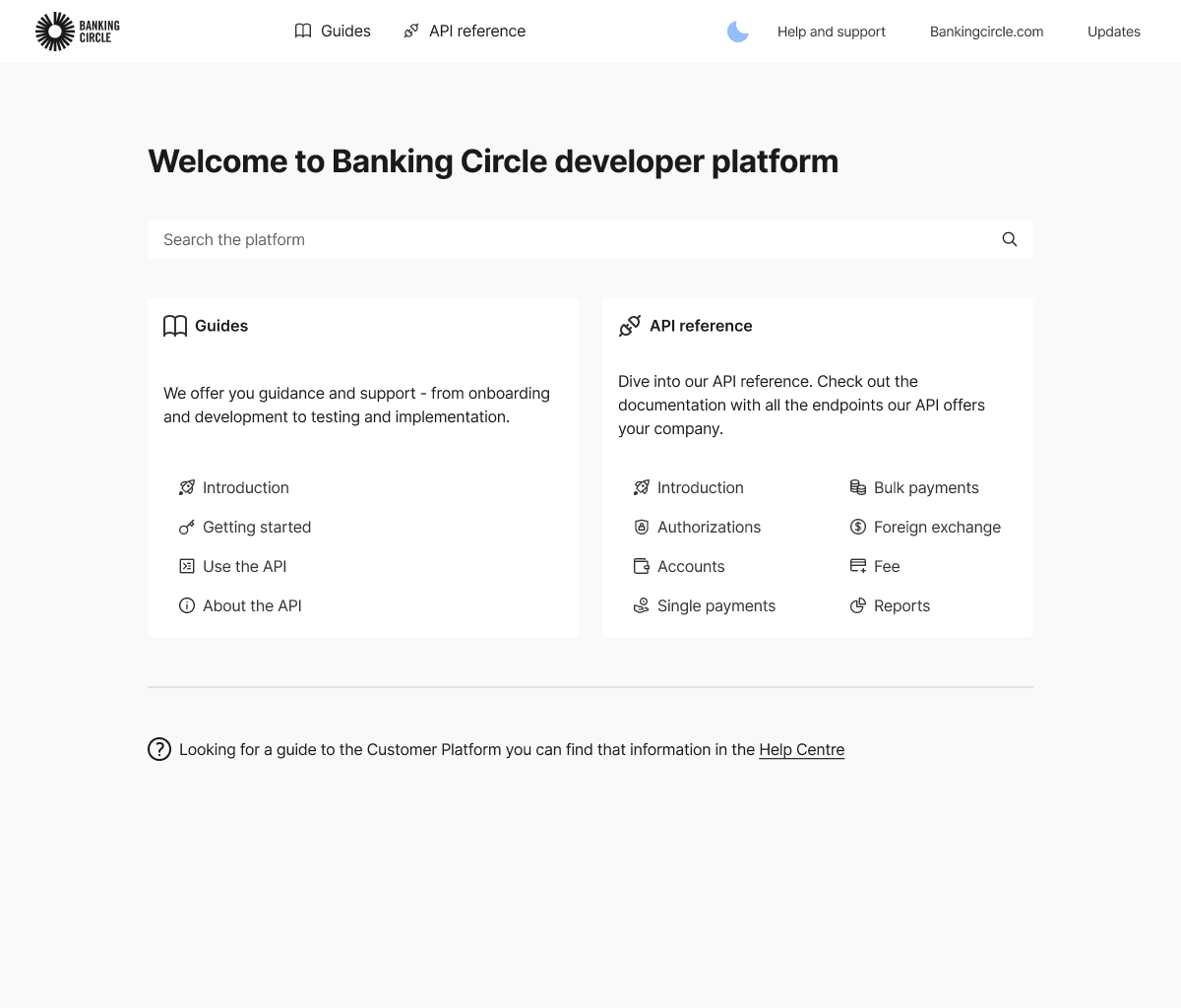1181x1008 pixels.
Task: Toggle dark mode with the moon icon
Action: click(738, 31)
